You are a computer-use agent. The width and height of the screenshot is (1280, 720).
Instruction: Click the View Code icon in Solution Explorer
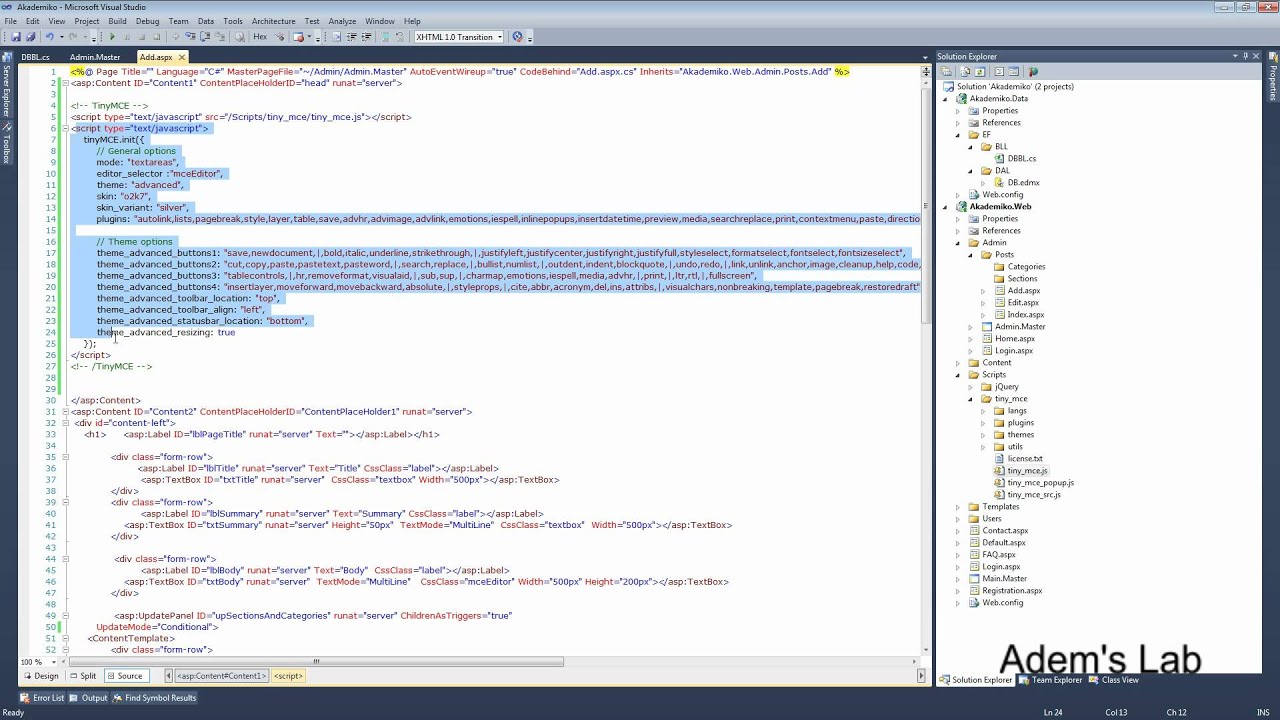[999, 71]
